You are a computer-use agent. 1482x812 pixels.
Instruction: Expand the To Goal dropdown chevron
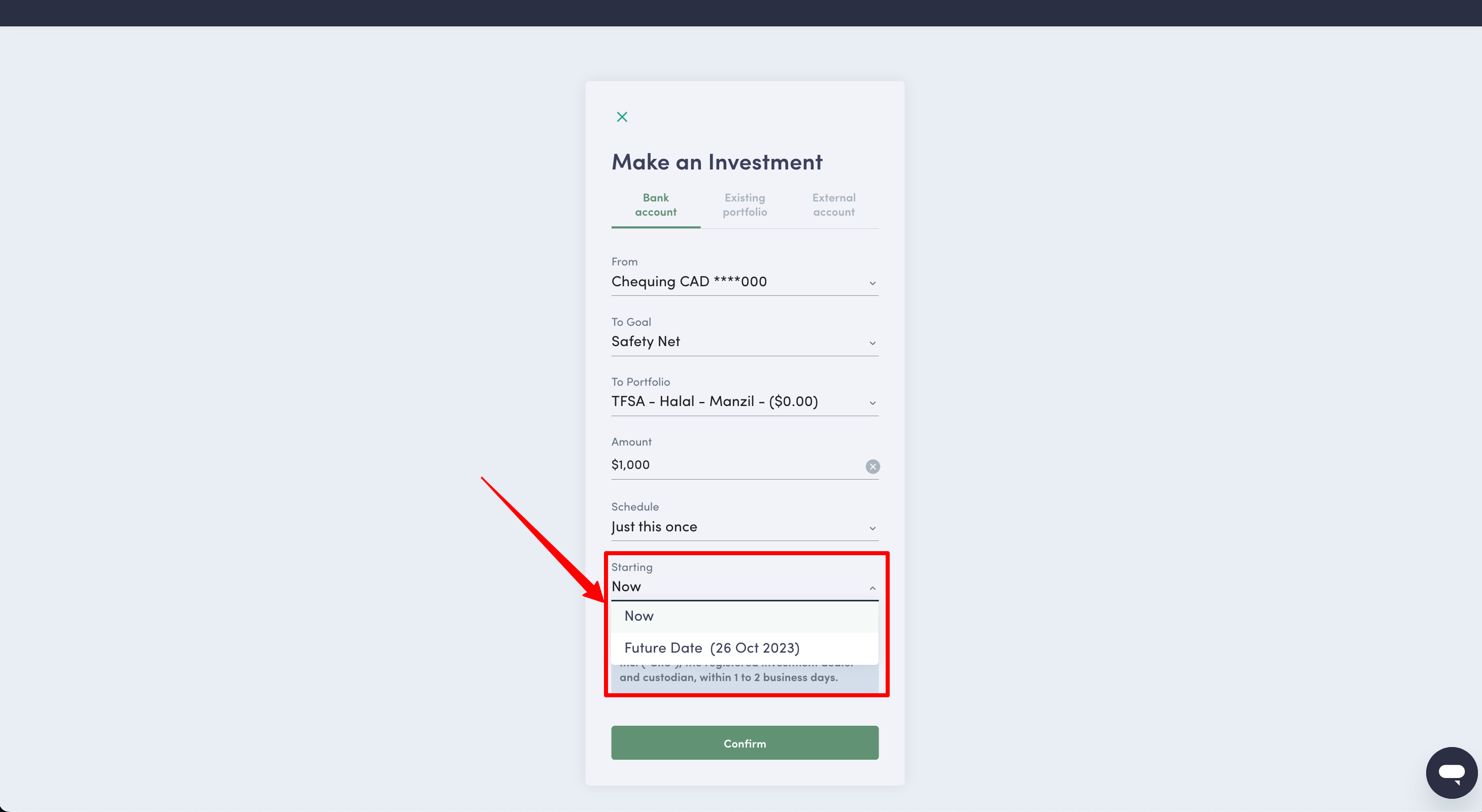click(x=873, y=343)
